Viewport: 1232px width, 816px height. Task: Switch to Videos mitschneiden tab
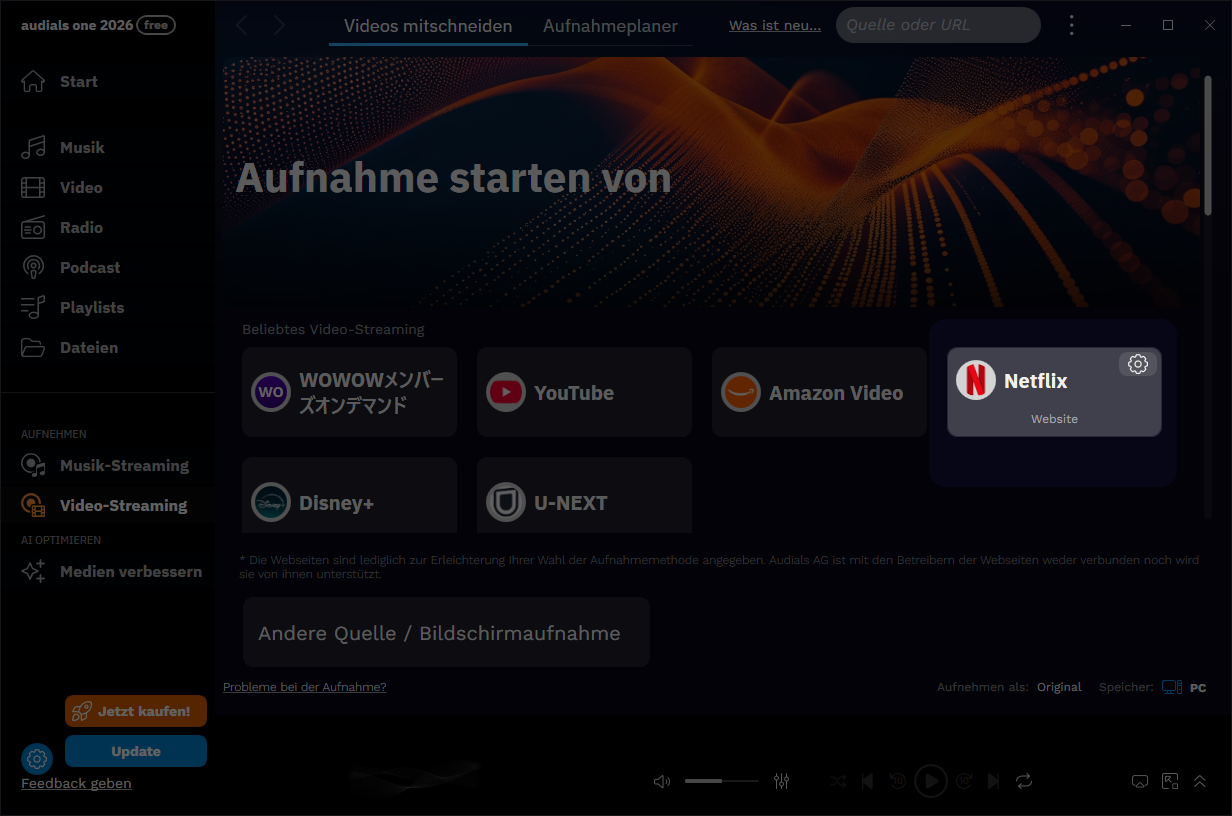click(x=428, y=26)
